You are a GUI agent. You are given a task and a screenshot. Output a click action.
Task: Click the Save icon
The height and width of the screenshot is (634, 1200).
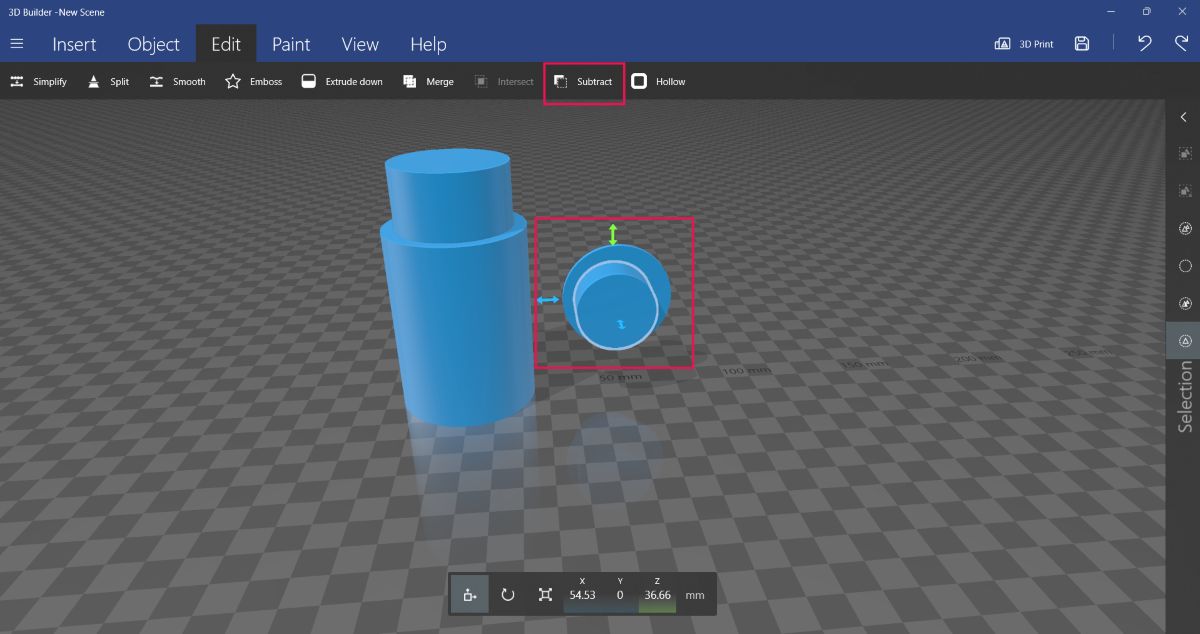coord(1082,44)
